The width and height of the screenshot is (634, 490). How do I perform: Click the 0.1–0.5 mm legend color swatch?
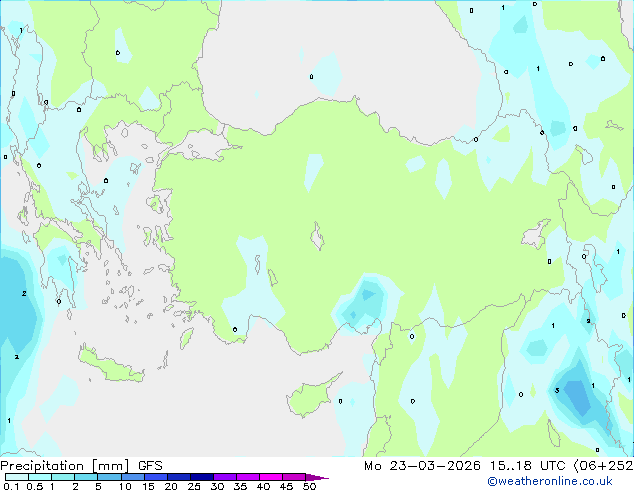coord(17,477)
